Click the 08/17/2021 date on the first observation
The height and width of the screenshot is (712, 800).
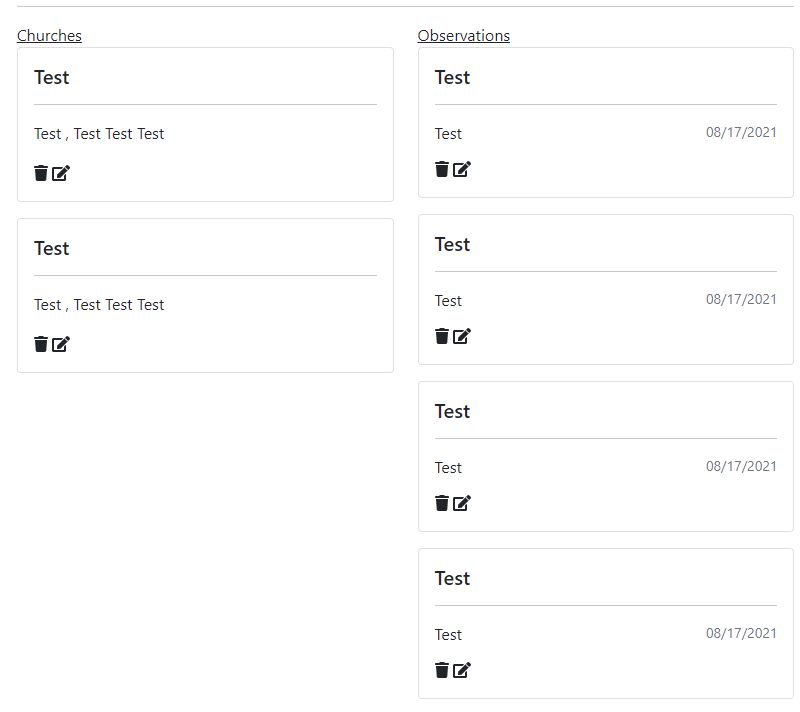pos(741,133)
